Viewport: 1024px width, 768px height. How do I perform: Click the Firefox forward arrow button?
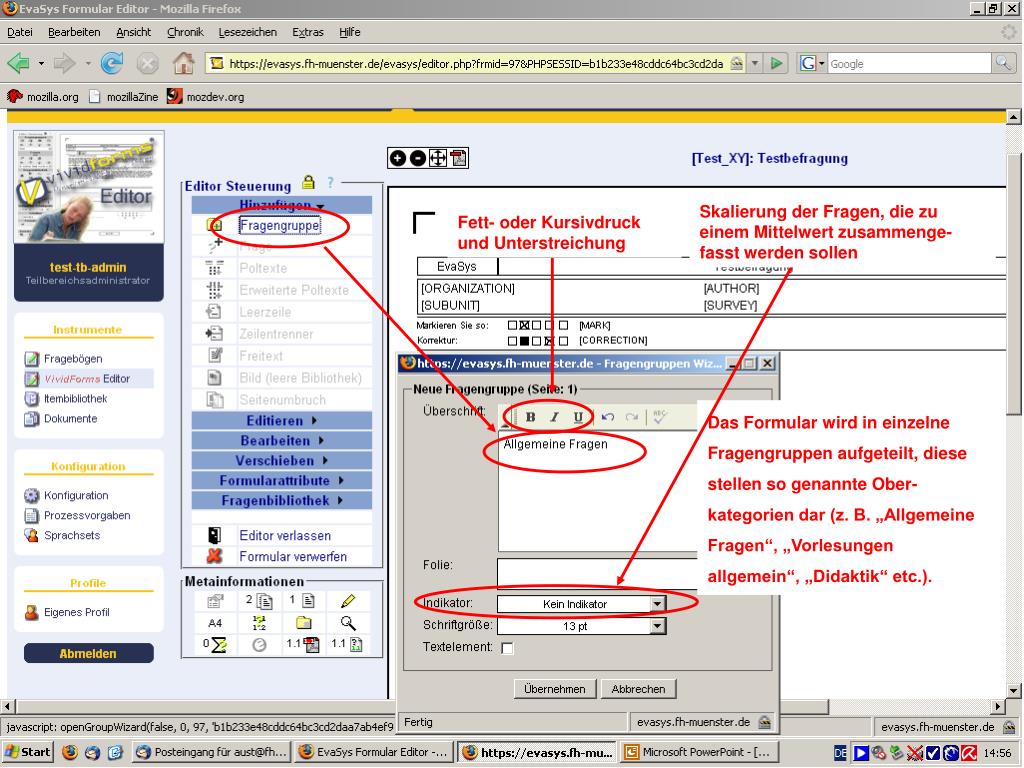tap(64, 63)
